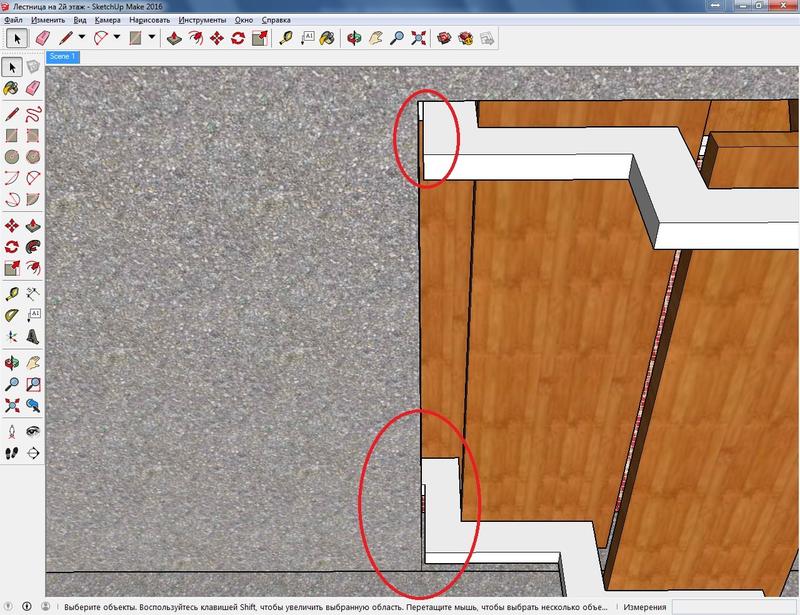Open the Камера menu
This screenshot has width=800, height=615.
(x=107, y=20)
